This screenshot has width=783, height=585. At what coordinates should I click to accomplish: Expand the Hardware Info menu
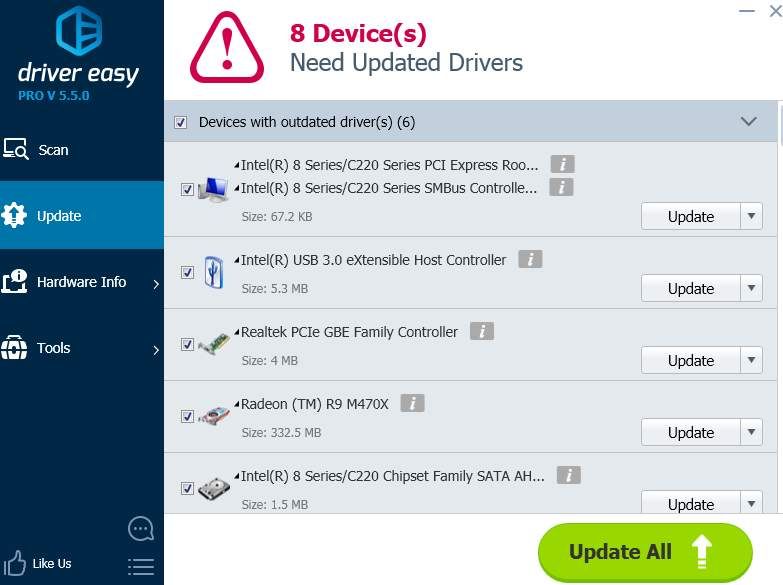point(81,282)
